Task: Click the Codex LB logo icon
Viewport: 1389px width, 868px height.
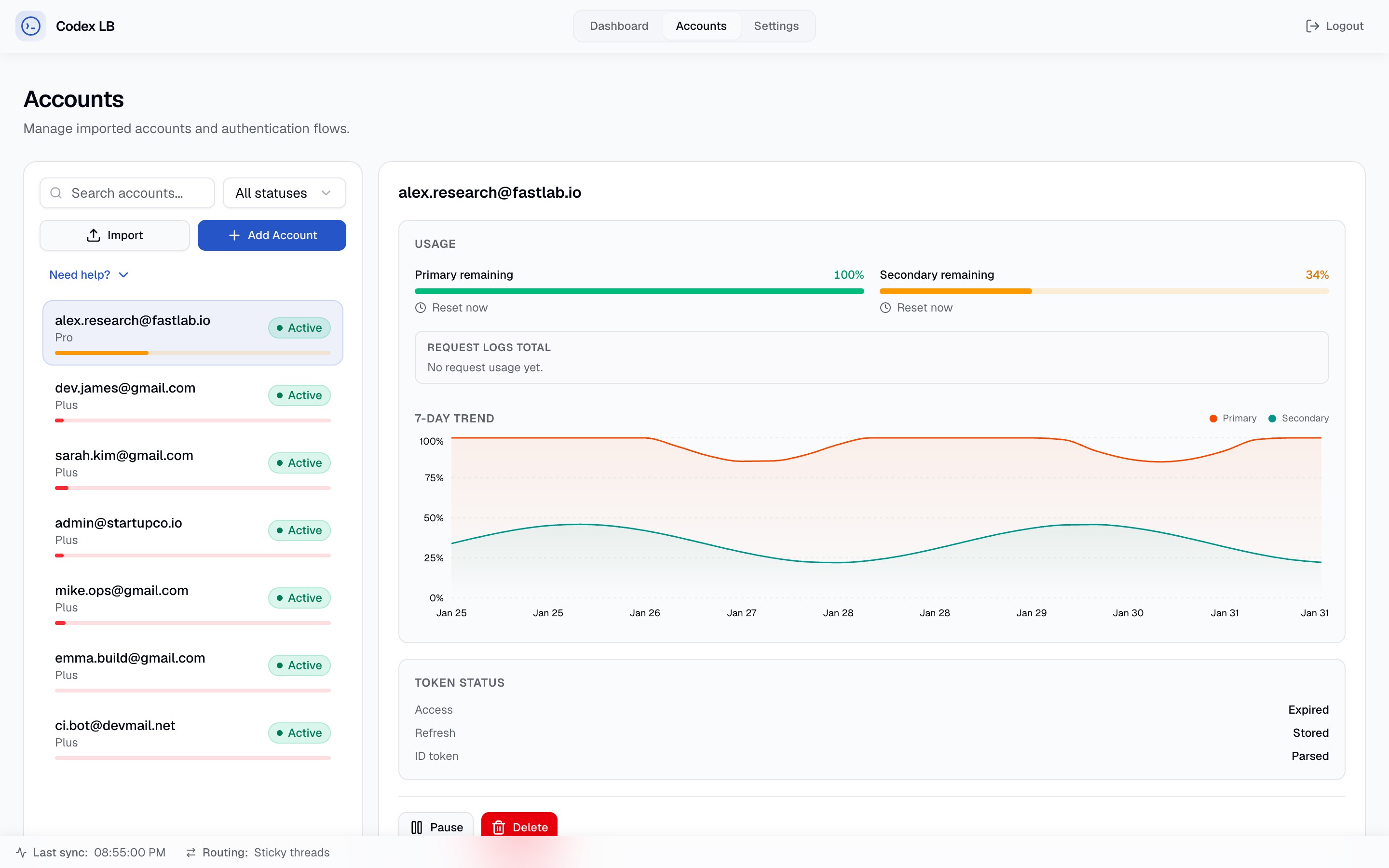Action: (30, 26)
